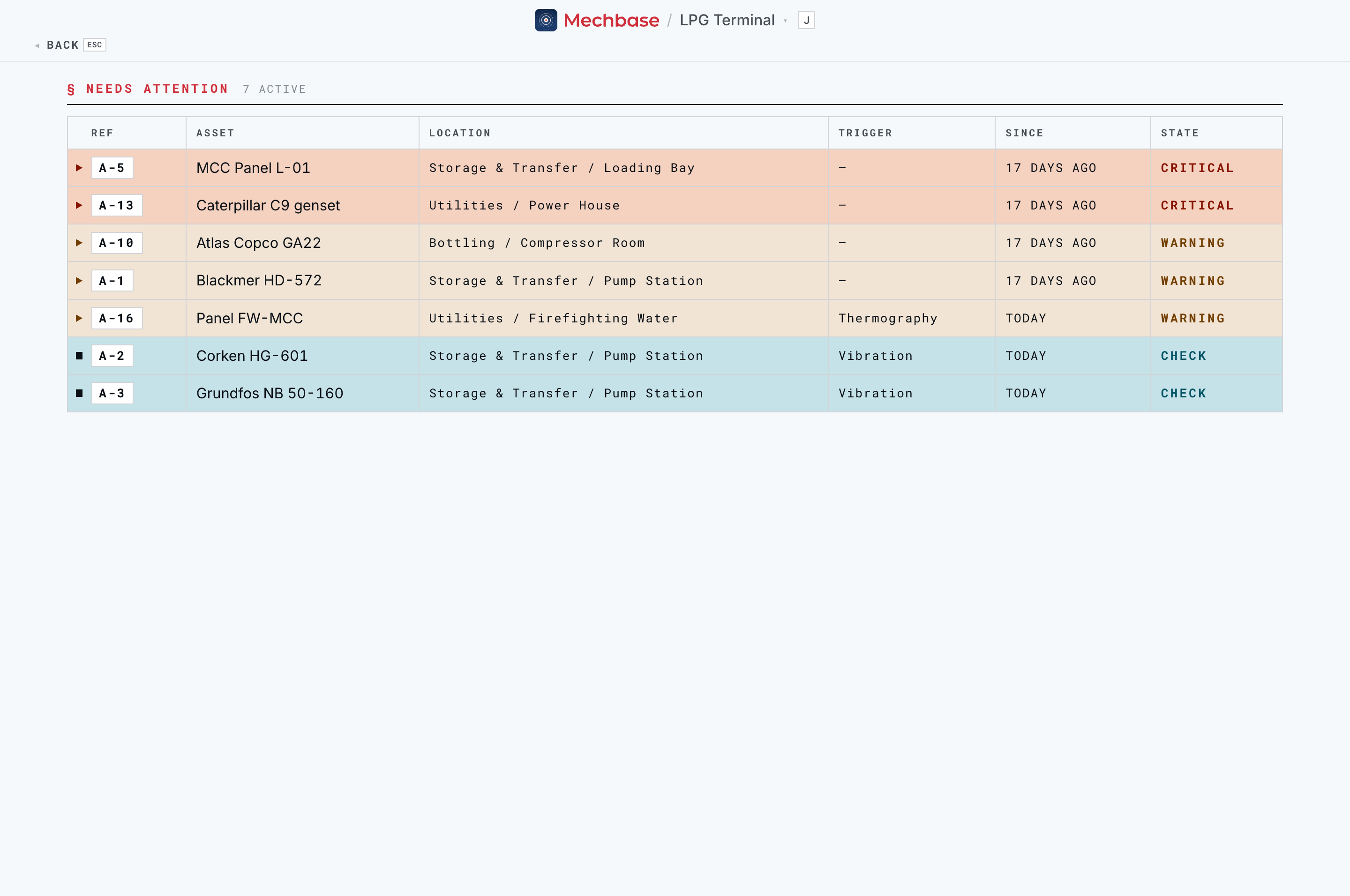The width and height of the screenshot is (1350, 896).
Task: Sort by the TRIGGER column header
Action: 865,133
